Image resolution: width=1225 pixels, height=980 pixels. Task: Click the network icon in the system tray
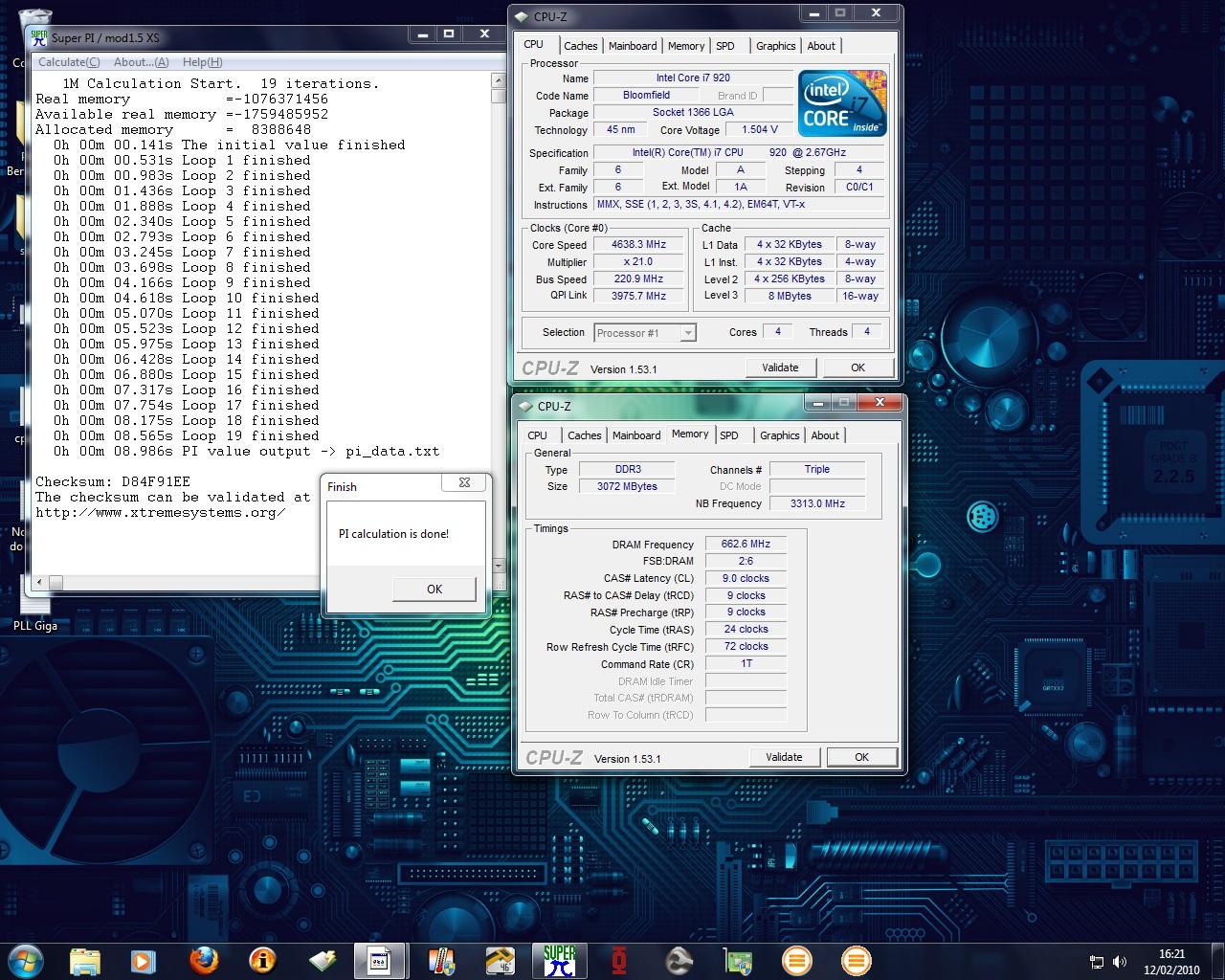click(x=1097, y=961)
